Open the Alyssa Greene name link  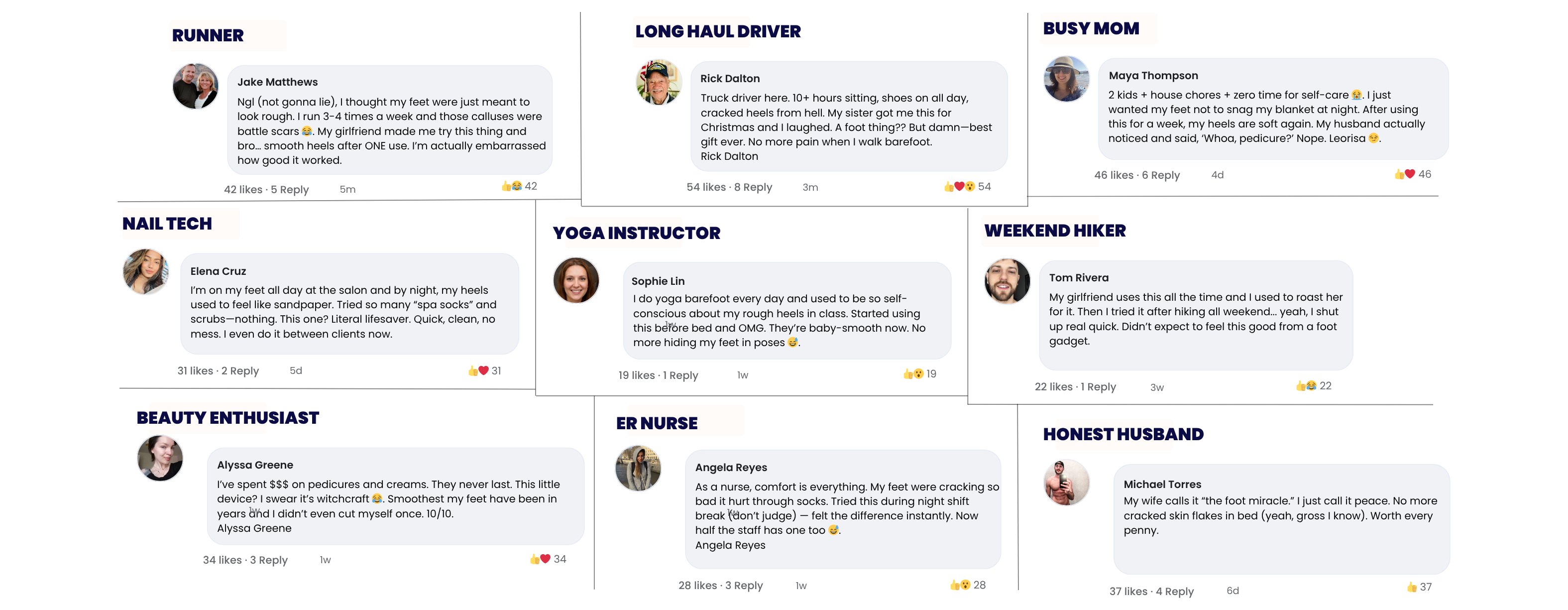click(x=255, y=465)
